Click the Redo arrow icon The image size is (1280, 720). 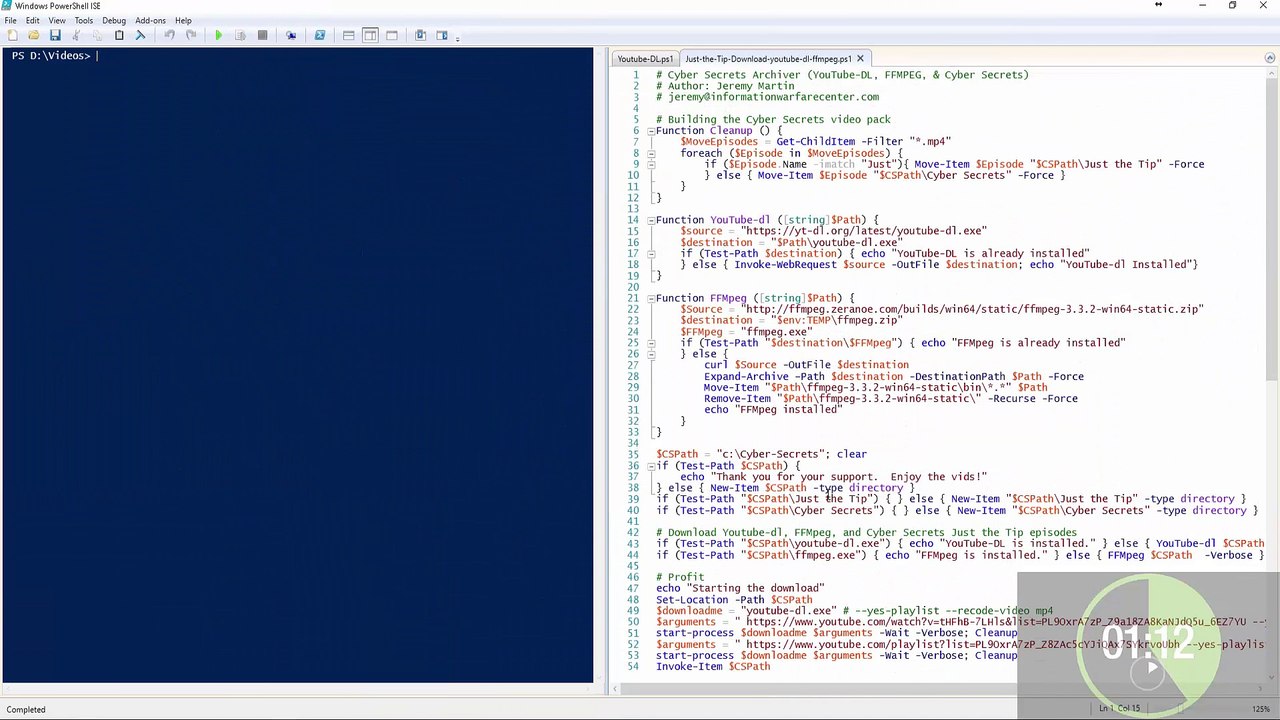click(190, 35)
